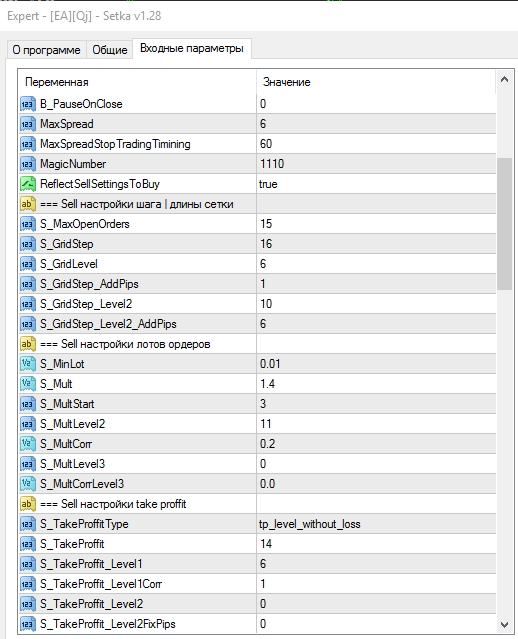Screen dimensions: 518x639
Task: Click the icon of S_GridStep_AddPips row
Action: [x=28, y=284]
